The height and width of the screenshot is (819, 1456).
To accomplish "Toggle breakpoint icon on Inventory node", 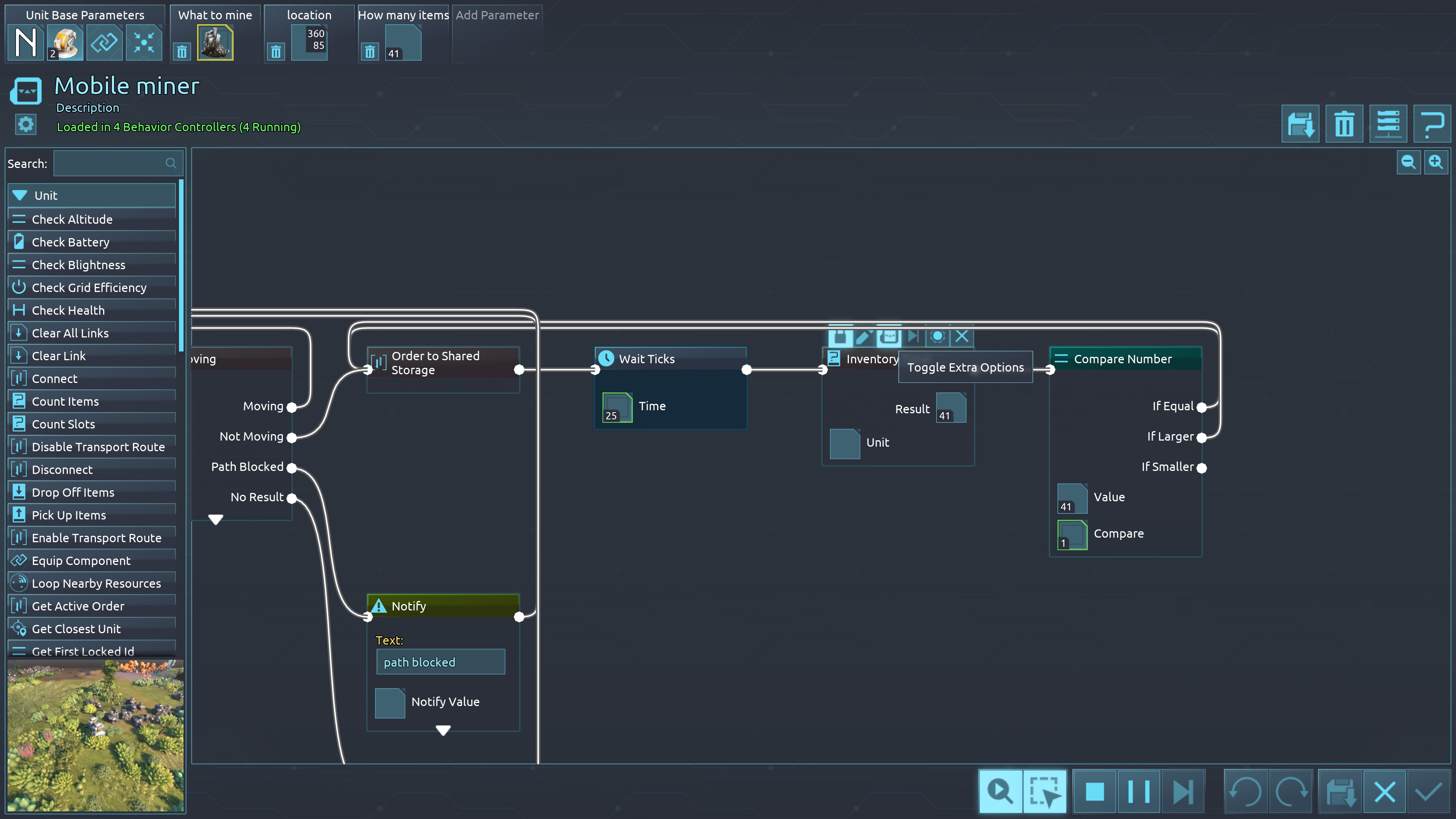I will (937, 337).
